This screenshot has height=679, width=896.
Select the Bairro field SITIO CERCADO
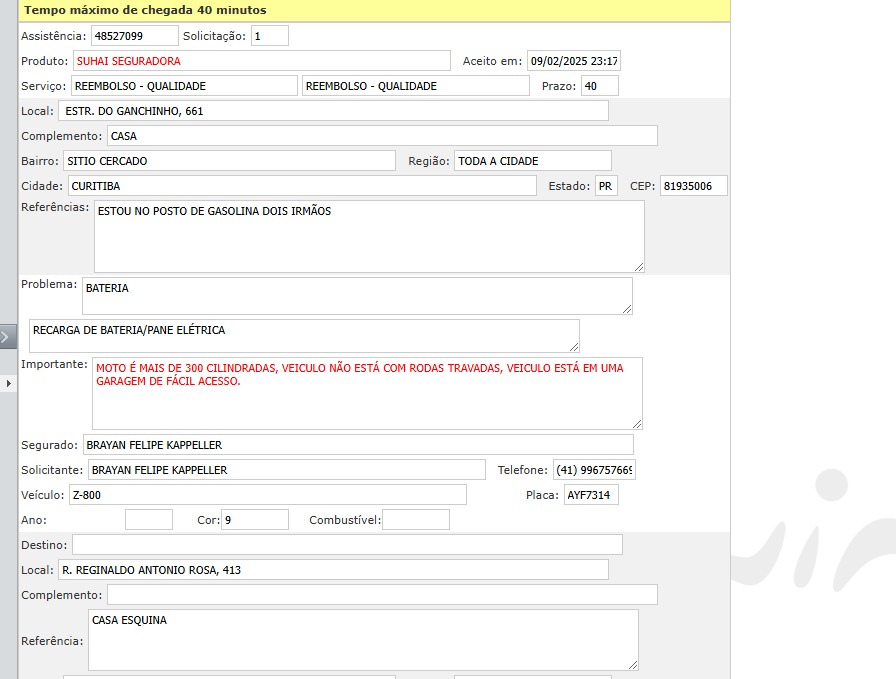pyautogui.click(x=229, y=161)
